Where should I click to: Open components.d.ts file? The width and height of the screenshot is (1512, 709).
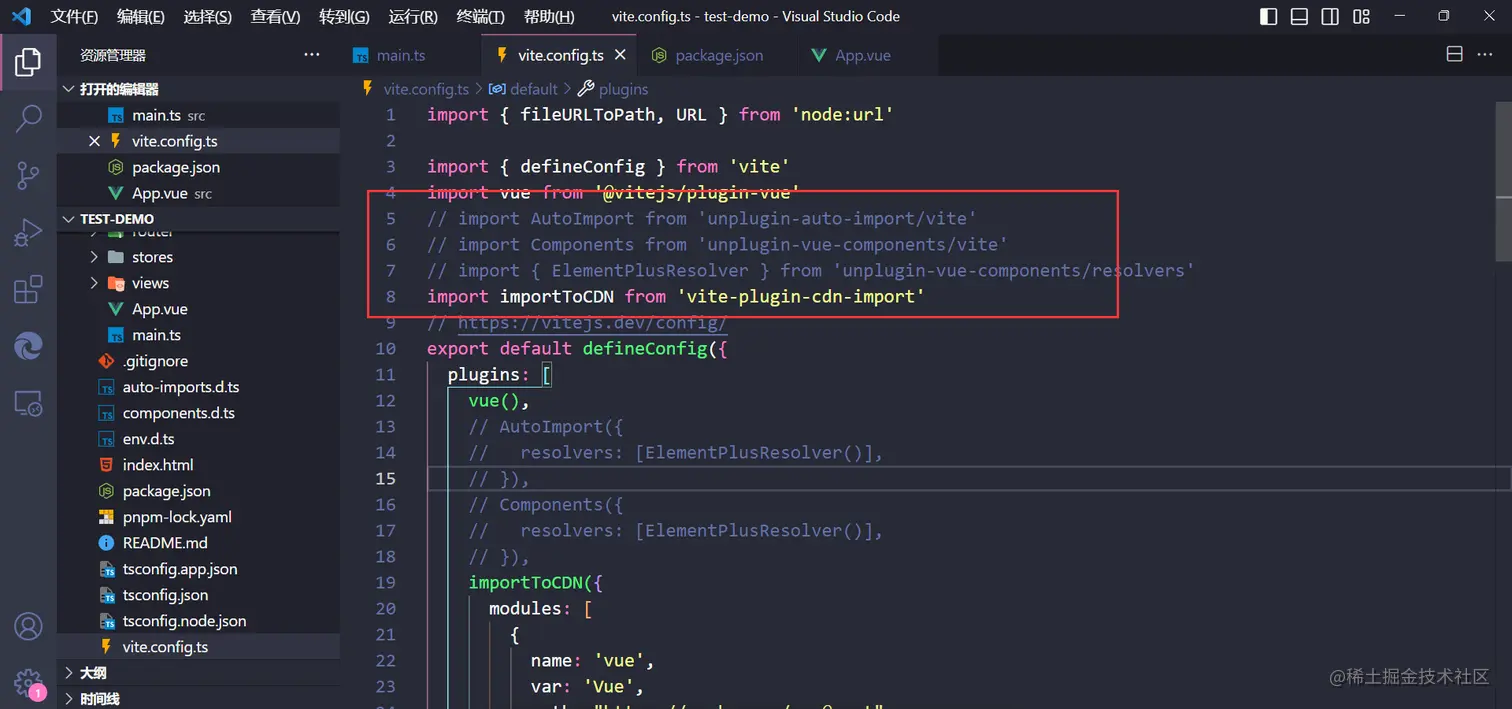point(199,413)
